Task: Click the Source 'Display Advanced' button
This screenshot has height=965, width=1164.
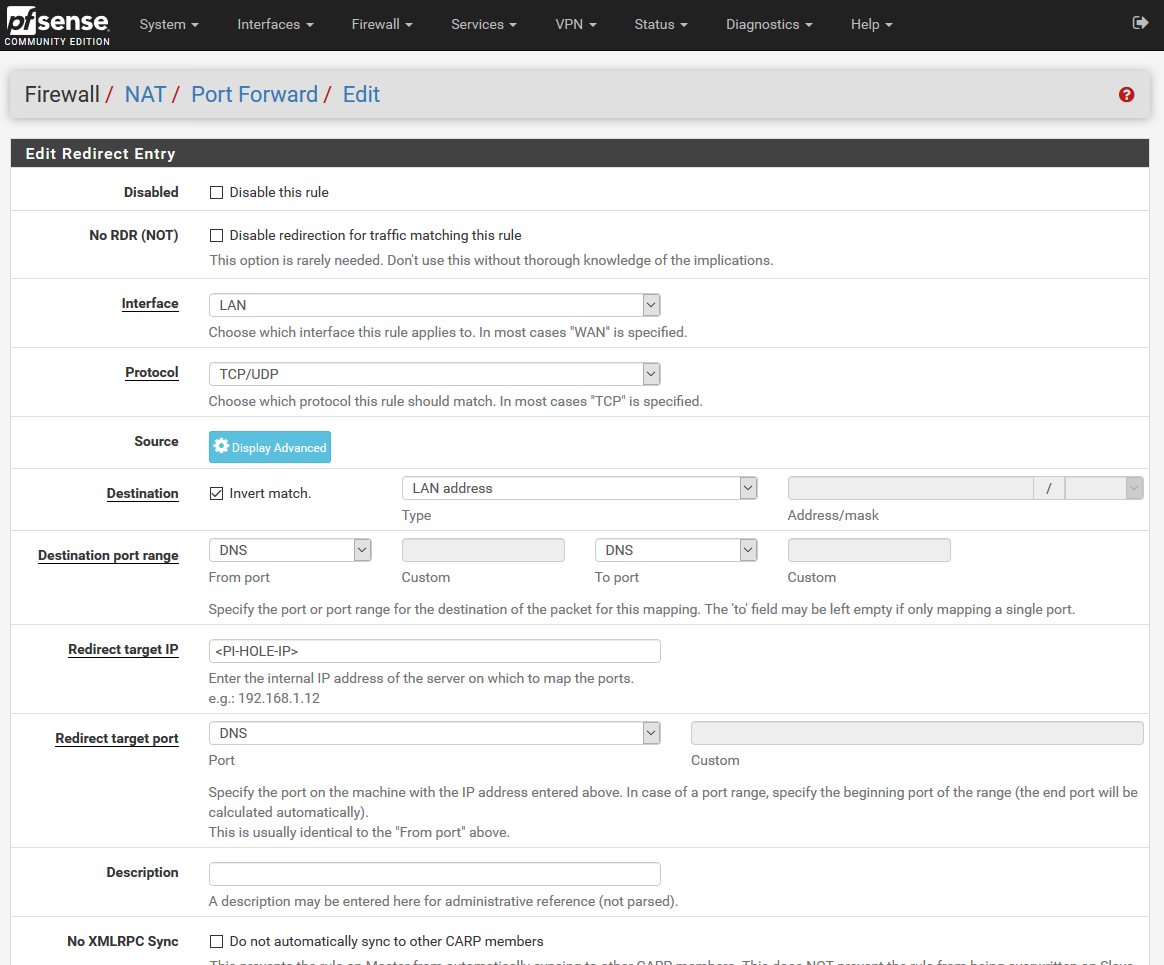Action: 269,447
